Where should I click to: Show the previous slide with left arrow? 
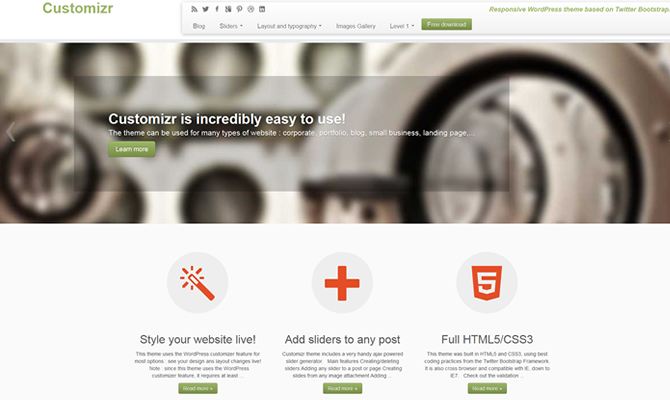(x=11, y=132)
